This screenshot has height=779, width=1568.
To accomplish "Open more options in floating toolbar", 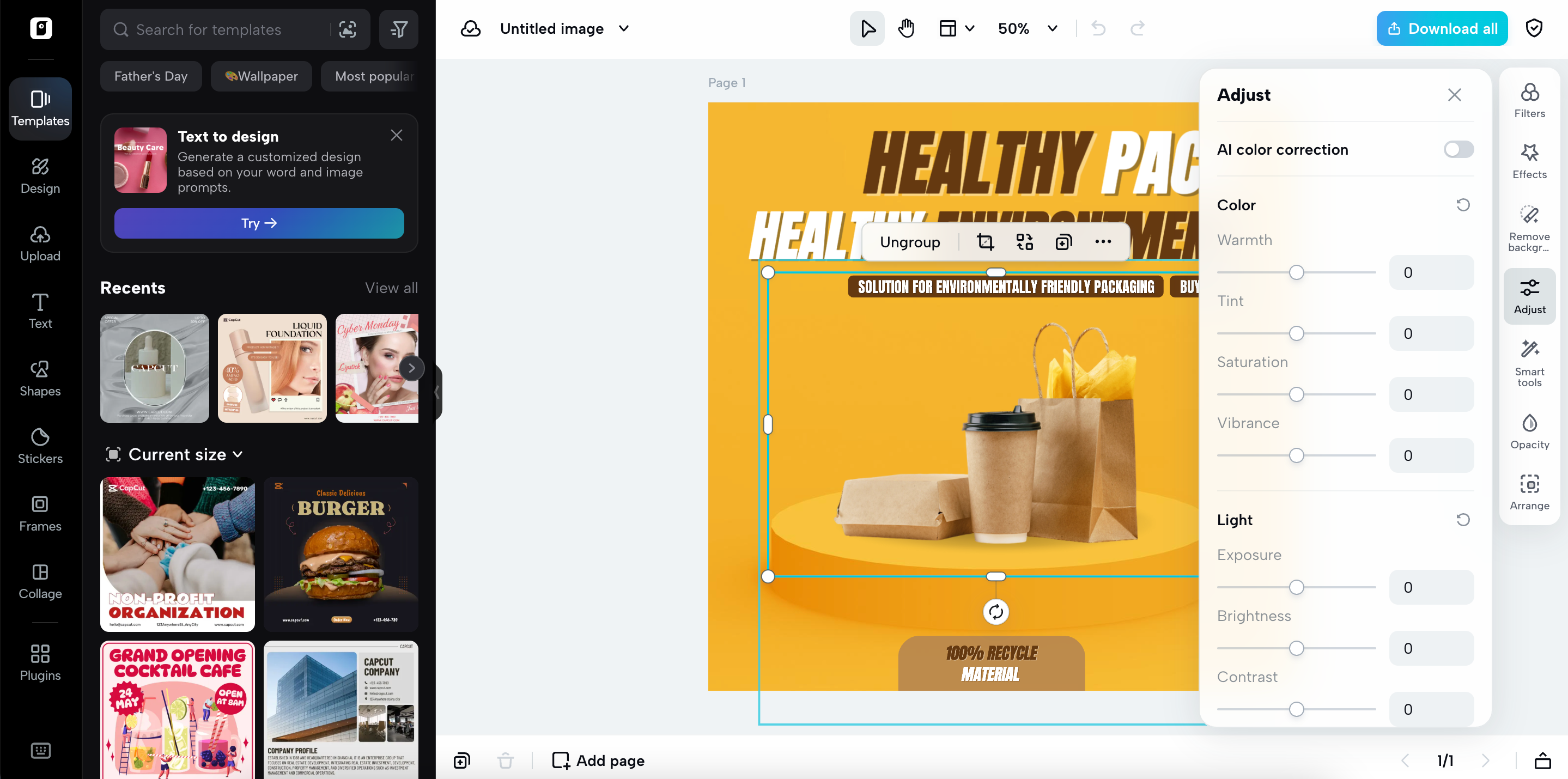I will coord(1103,242).
